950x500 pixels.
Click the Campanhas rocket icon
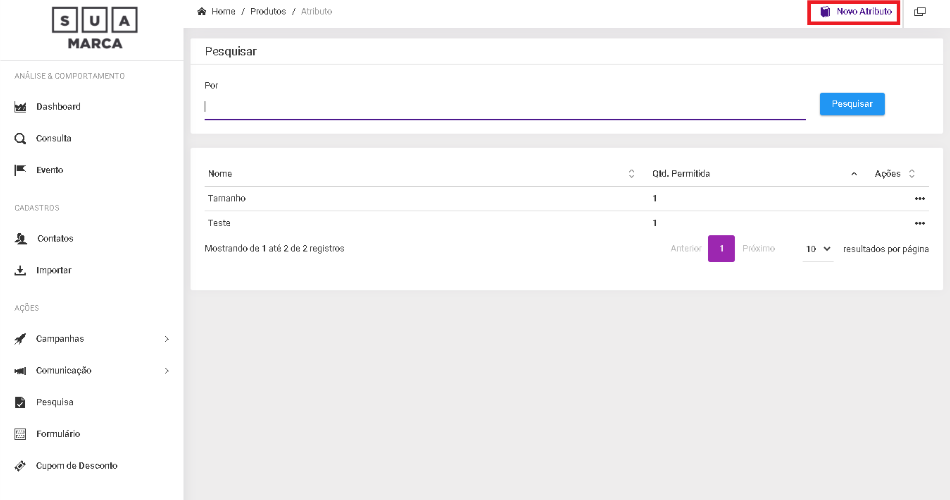click(x=20, y=339)
